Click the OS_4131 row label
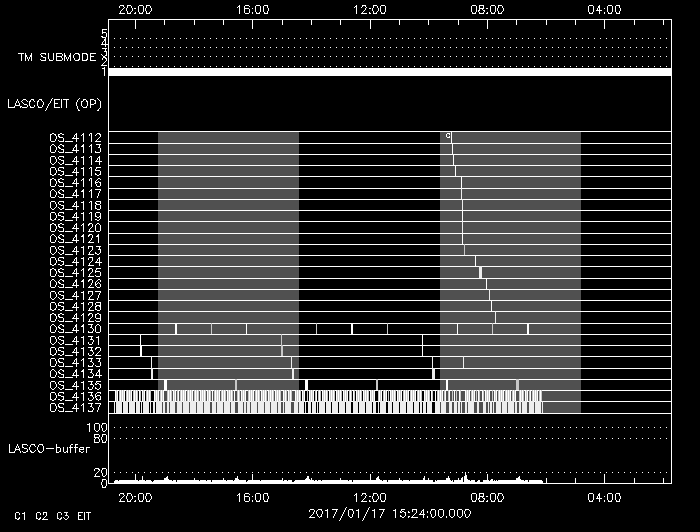Viewport: 700px width, 532px height. click(x=75, y=341)
